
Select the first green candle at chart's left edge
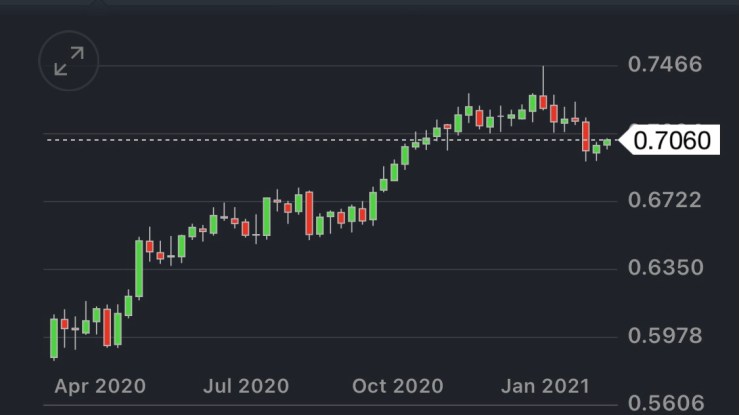54,337
